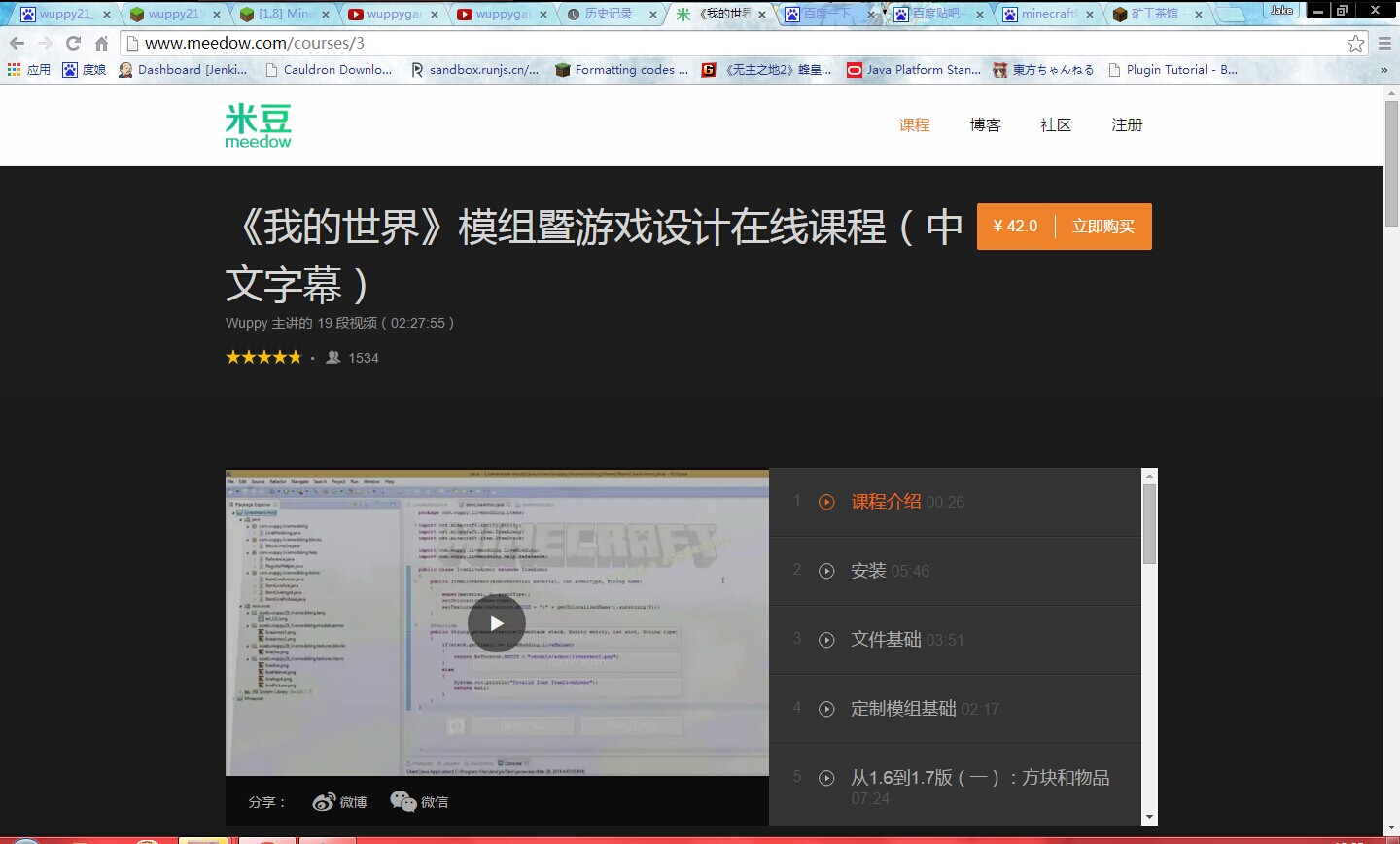Click the play icon beside 定制模组基础
The height and width of the screenshot is (844, 1400).
click(x=826, y=710)
